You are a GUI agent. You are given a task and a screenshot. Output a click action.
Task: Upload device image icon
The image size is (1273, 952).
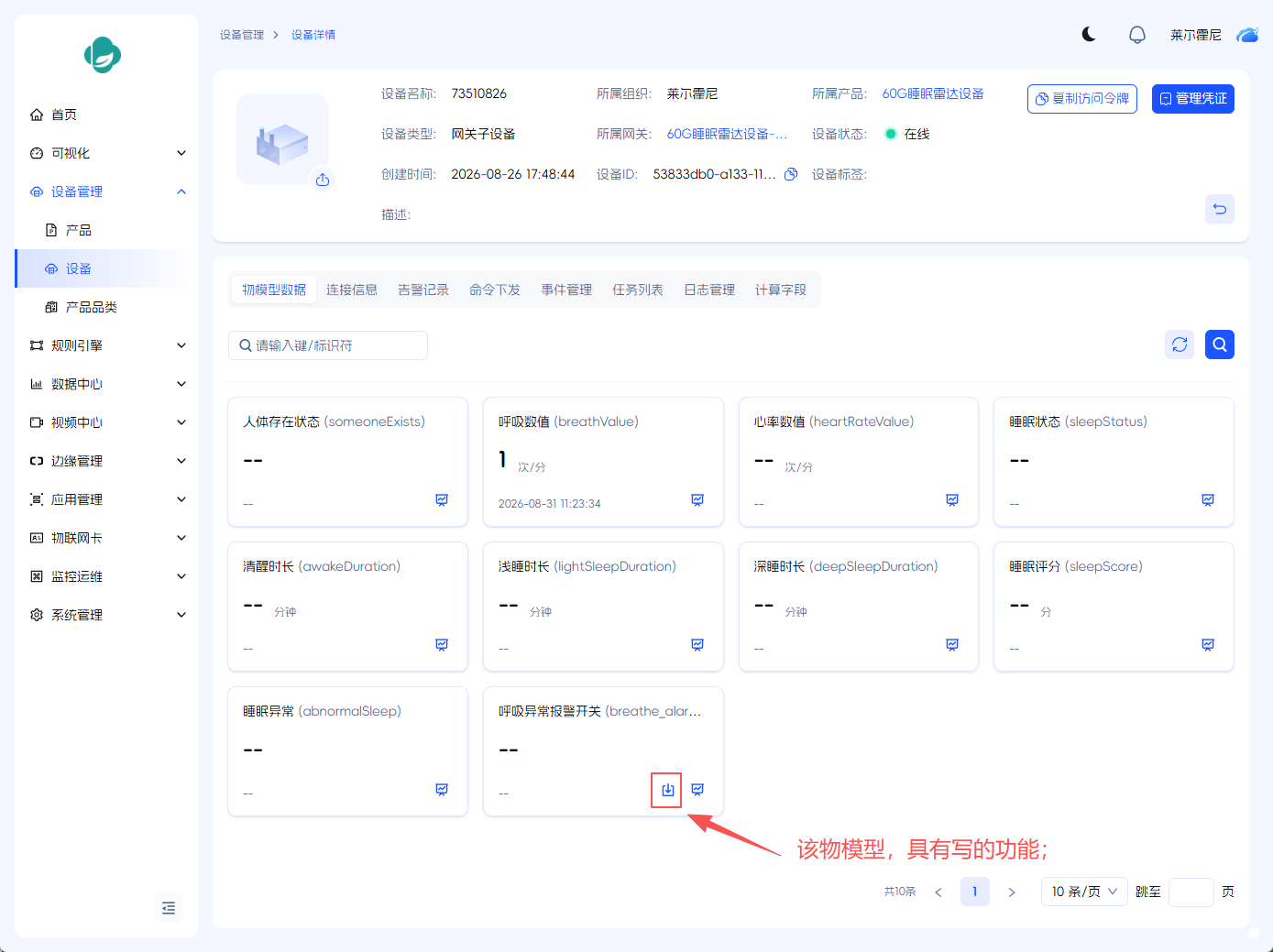[x=323, y=180]
